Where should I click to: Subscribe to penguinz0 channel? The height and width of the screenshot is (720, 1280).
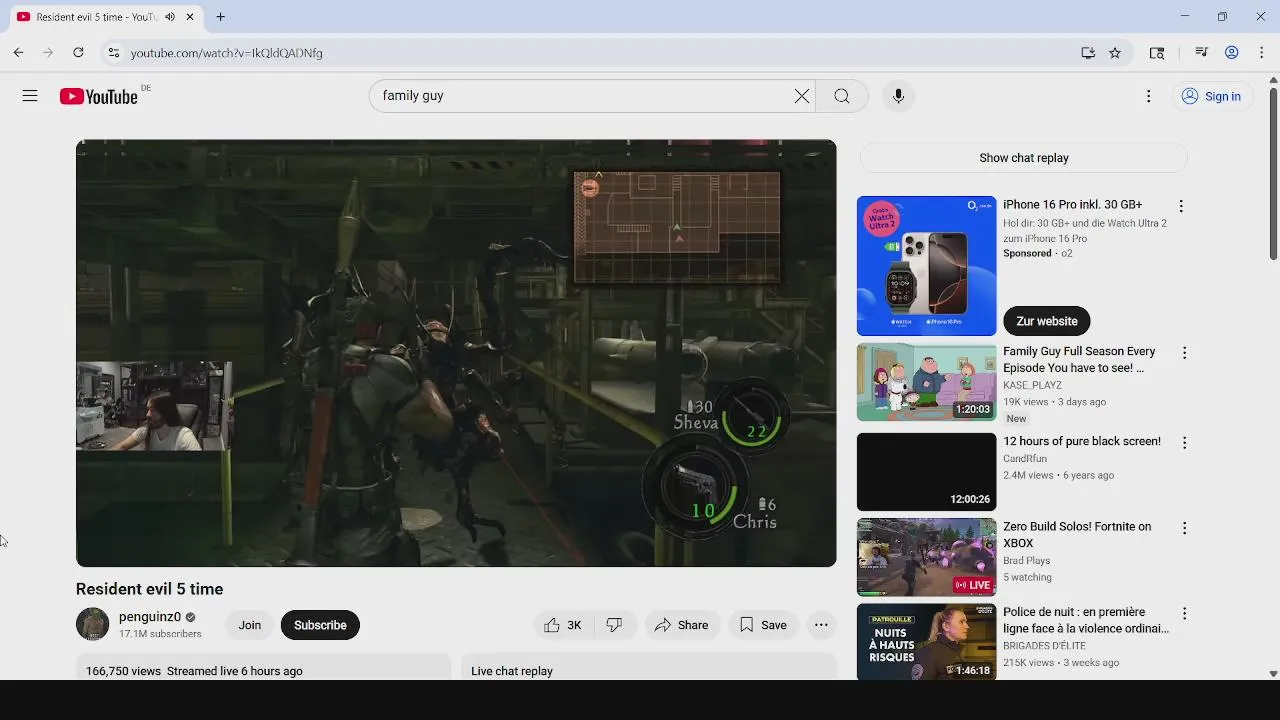(320, 625)
